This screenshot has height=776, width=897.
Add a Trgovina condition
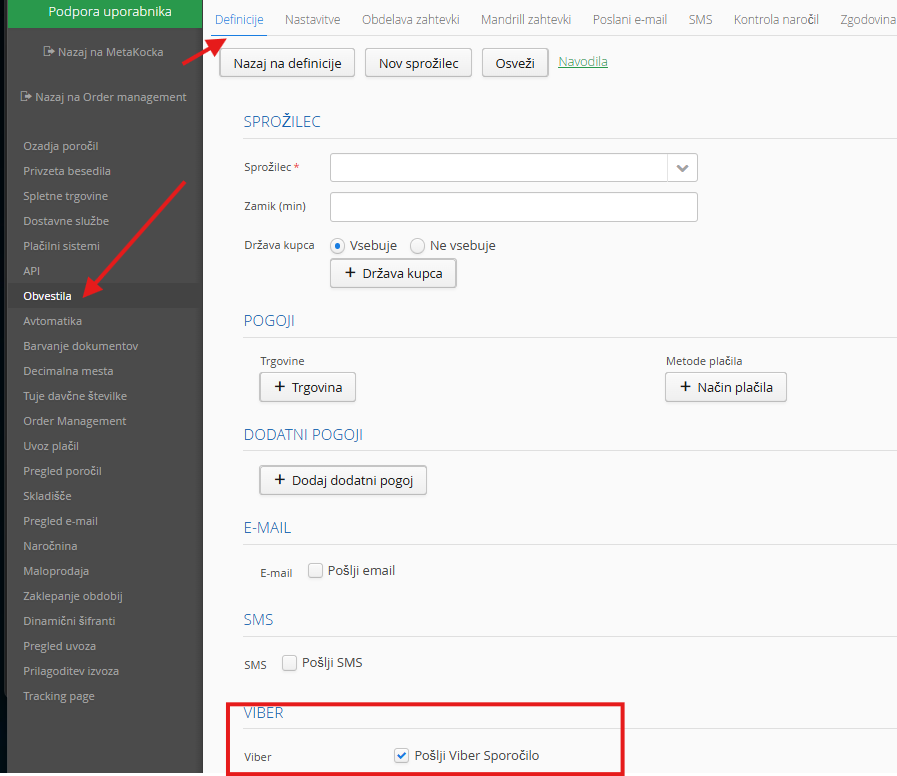307,387
